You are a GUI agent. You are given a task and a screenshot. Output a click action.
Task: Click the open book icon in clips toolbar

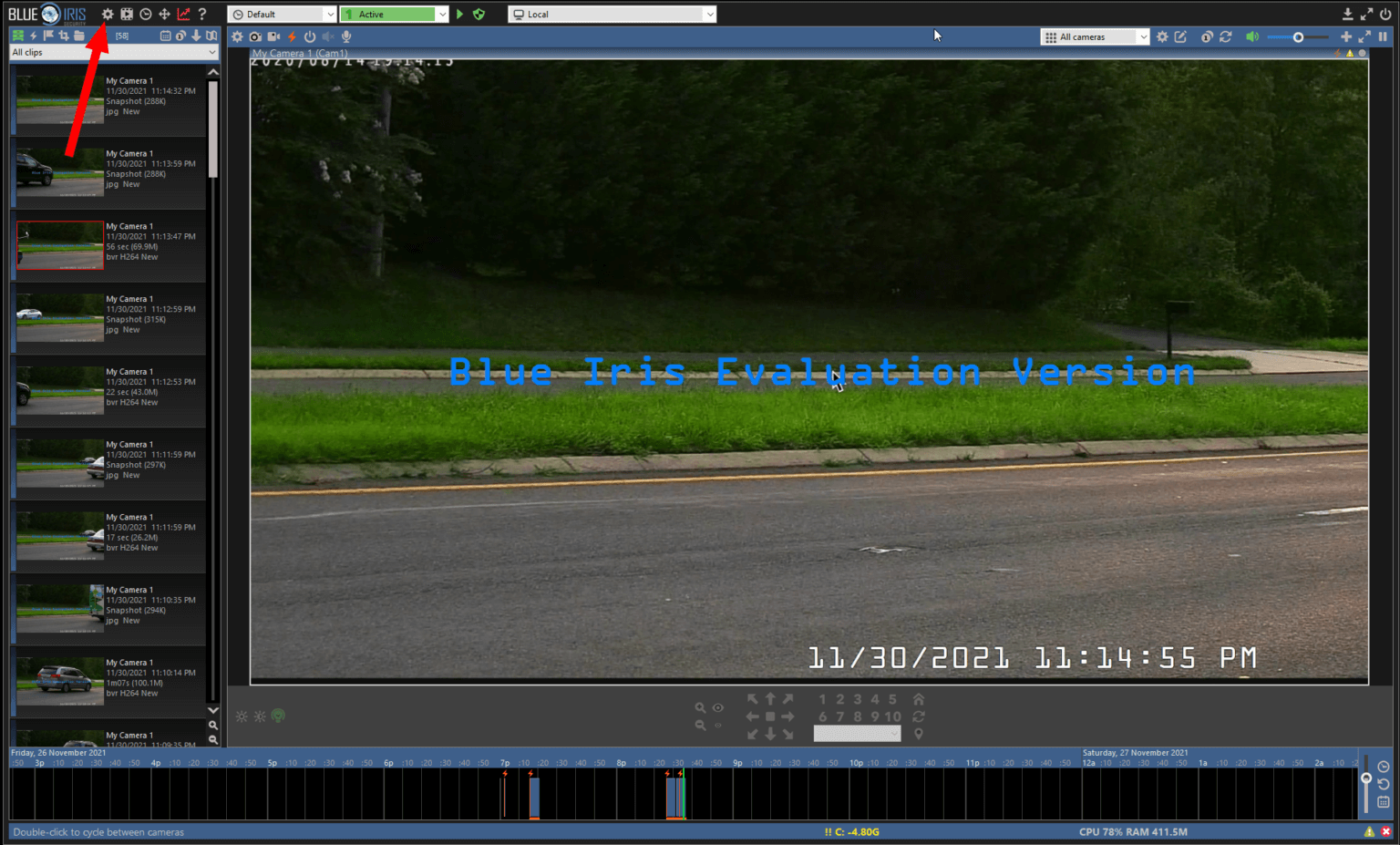tap(211, 36)
